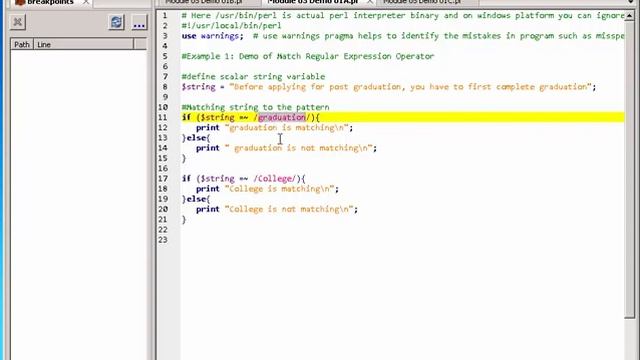Viewport: 640px width, 360px height.
Task: Click the closing brace on line 15
Action: coord(184,158)
